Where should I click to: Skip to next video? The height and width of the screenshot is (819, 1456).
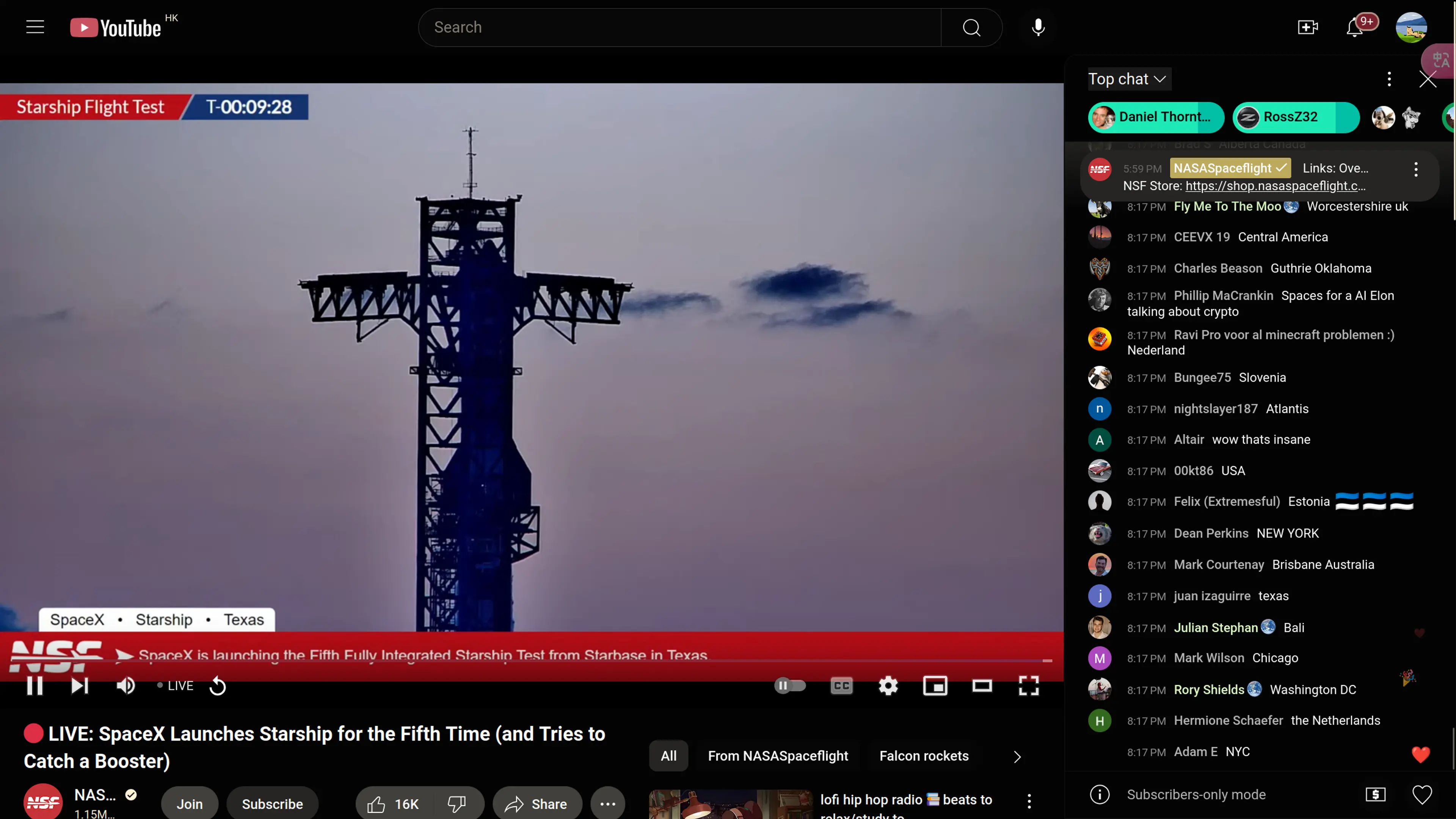tap(80, 686)
